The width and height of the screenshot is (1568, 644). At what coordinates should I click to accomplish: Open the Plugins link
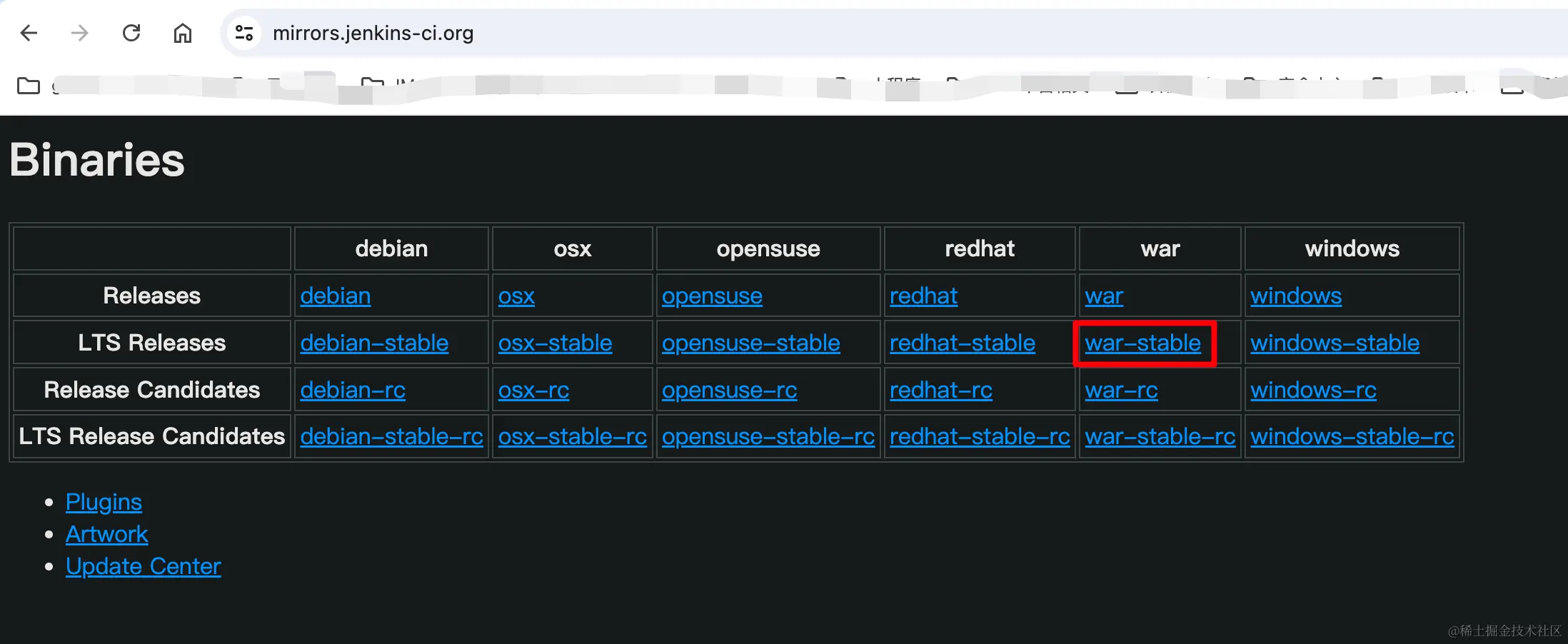point(104,502)
